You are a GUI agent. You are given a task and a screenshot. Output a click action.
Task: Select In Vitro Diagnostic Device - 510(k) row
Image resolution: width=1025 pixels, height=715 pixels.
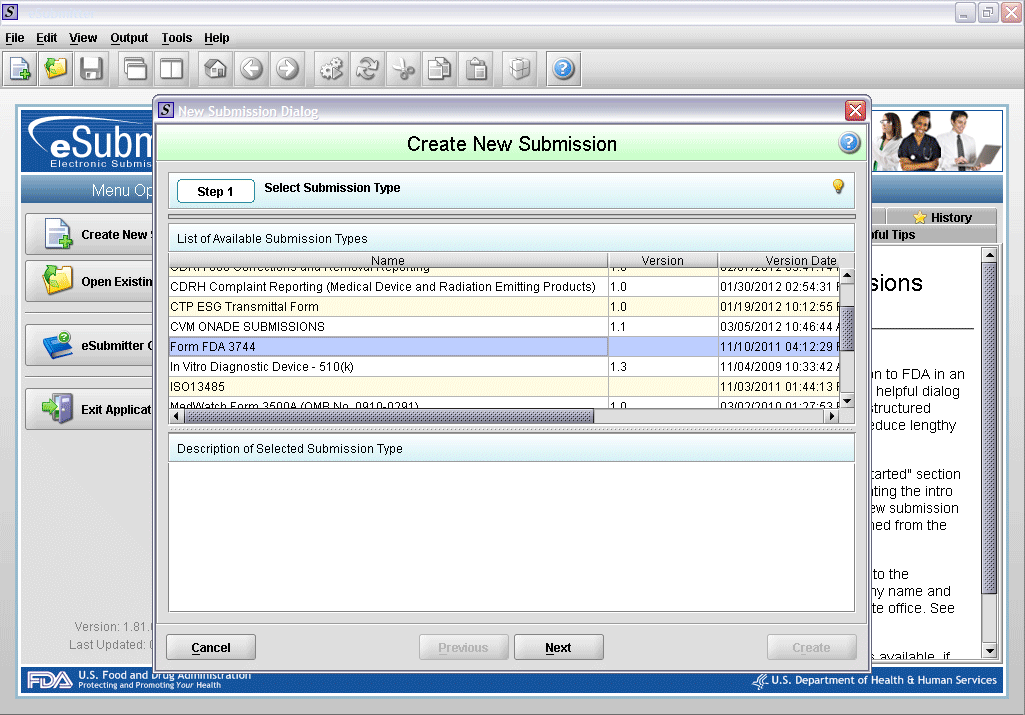(x=503, y=367)
